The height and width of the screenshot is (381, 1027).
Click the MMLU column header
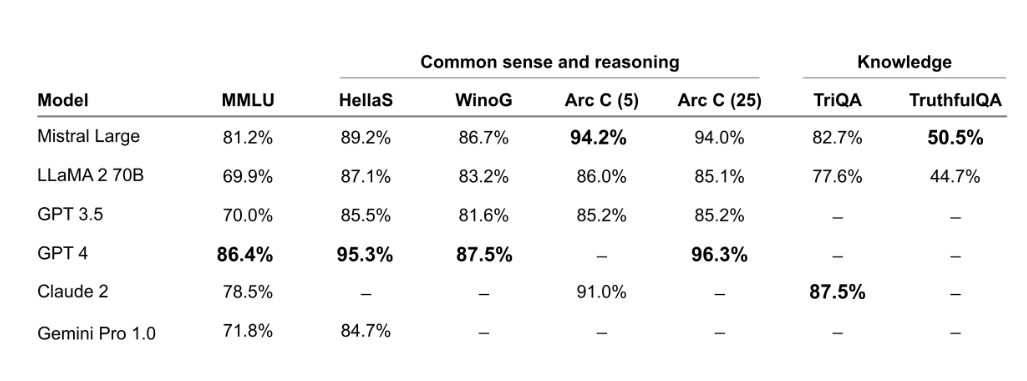pos(248,100)
